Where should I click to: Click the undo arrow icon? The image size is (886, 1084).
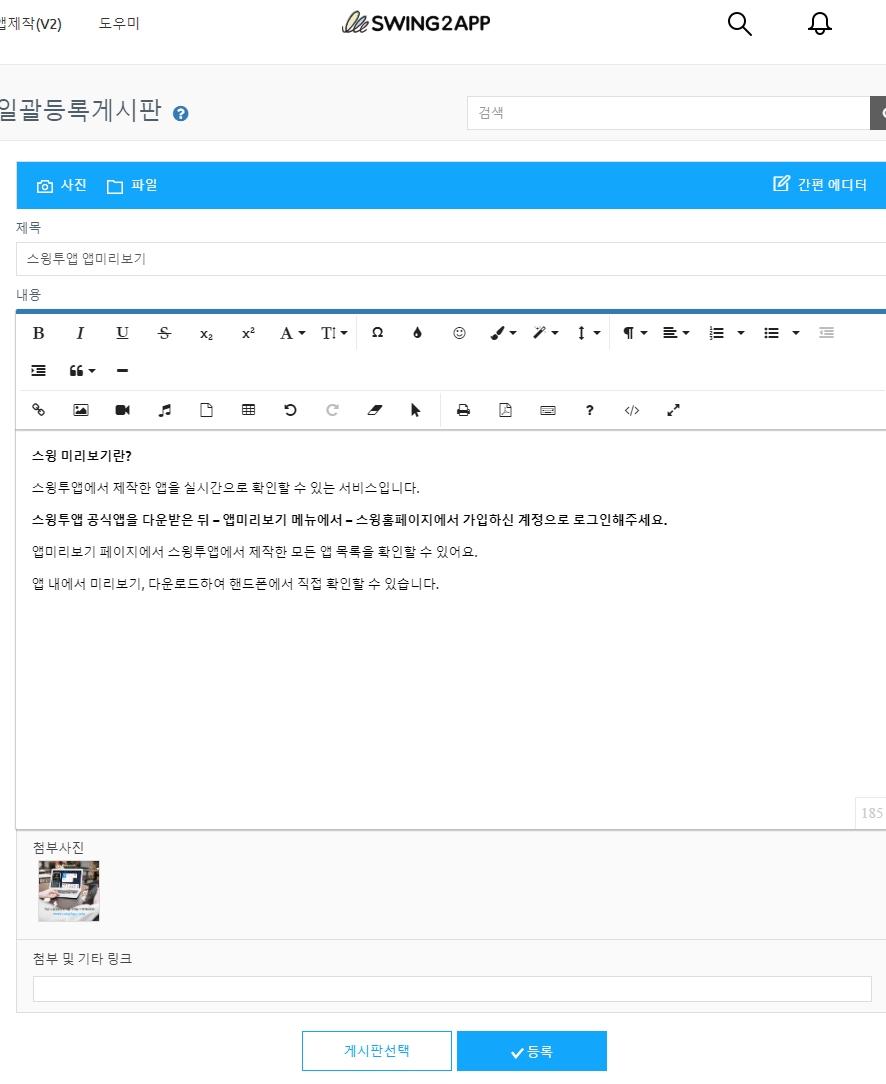[x=290, y=410]
